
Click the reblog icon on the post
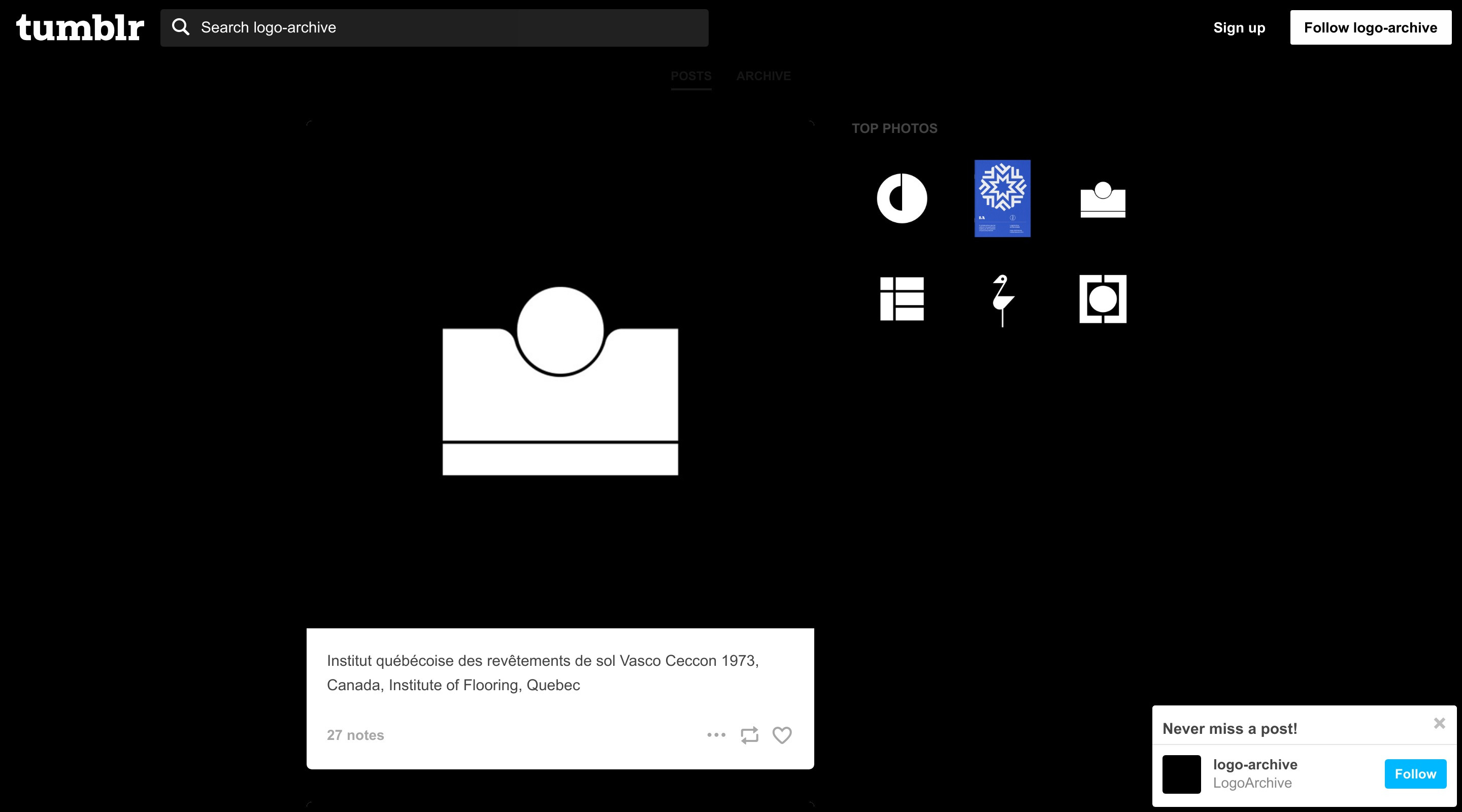[x=749, y=735]
